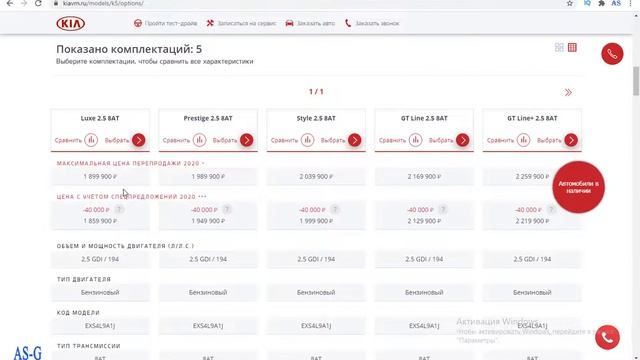Reload the page with browser refresh
The height and width of the screenshot is (360, 640).
[x=38, y=3]
